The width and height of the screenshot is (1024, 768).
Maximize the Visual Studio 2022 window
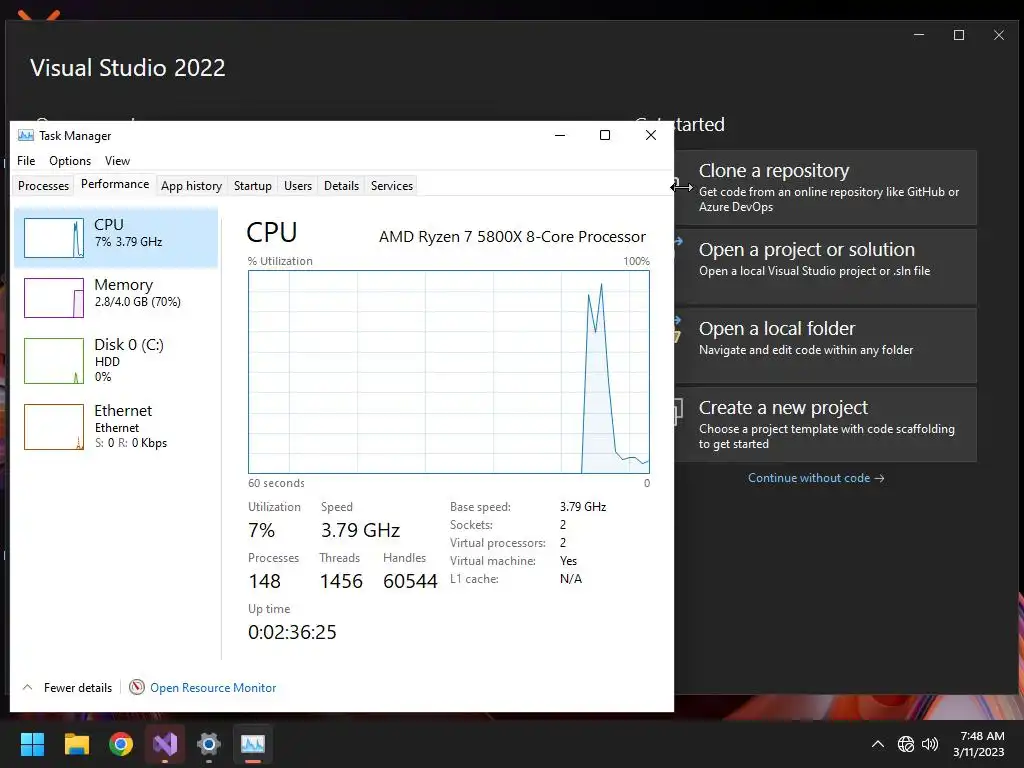click(959, 35)
